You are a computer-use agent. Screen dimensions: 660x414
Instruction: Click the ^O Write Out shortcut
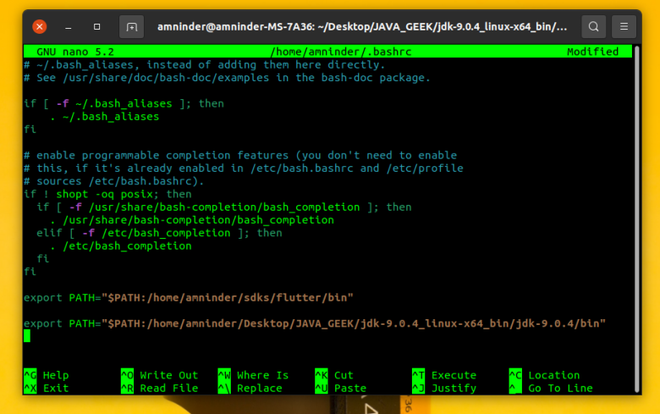(160, 375)
